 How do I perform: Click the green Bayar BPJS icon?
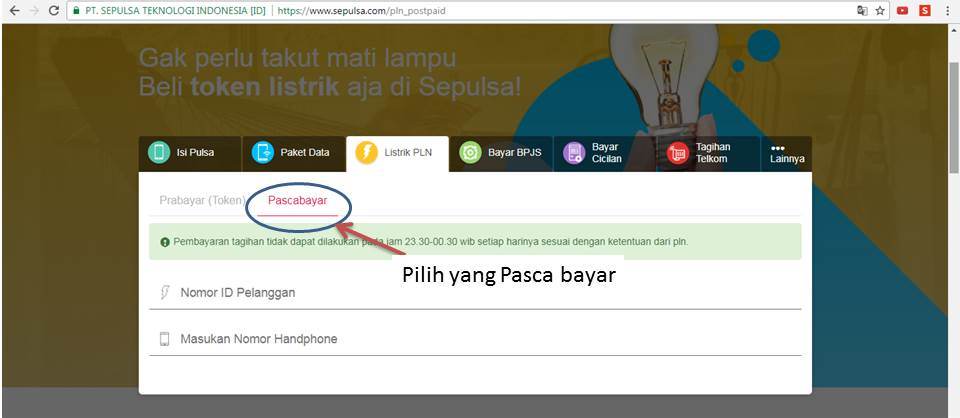[x=470, y=152]
